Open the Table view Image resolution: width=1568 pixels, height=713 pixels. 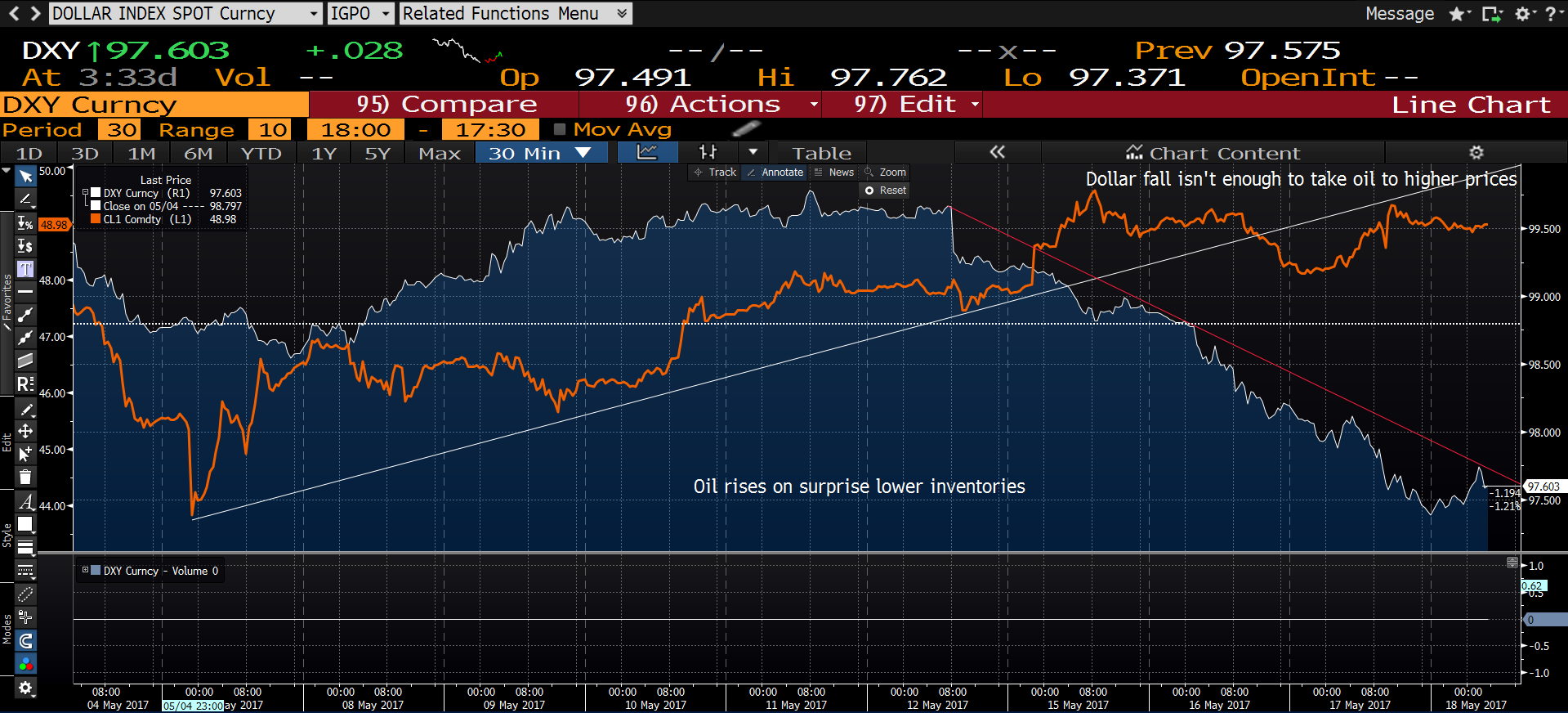click(821, 153)
